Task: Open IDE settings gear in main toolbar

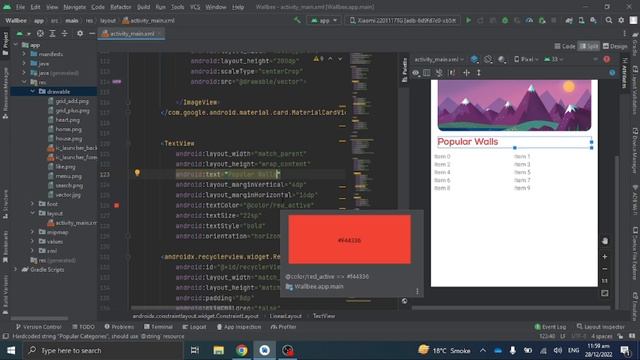Action: click(x=621, y=20)
